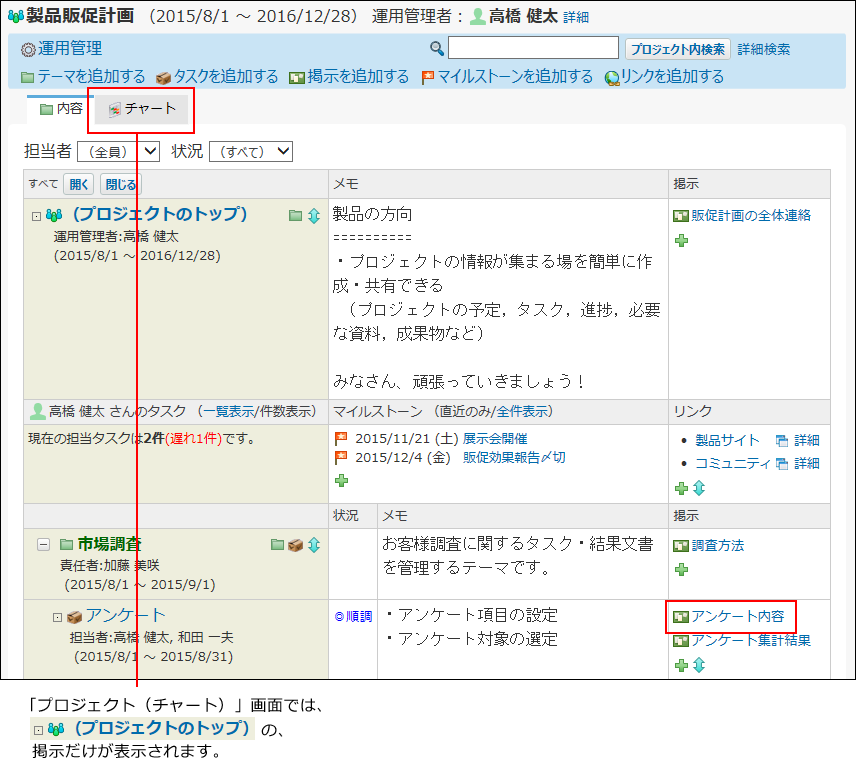The height and width of the screenshot is (760, 856).
Task: Open the 販促効果報告〆切 milestone
Action: (514, 458)
